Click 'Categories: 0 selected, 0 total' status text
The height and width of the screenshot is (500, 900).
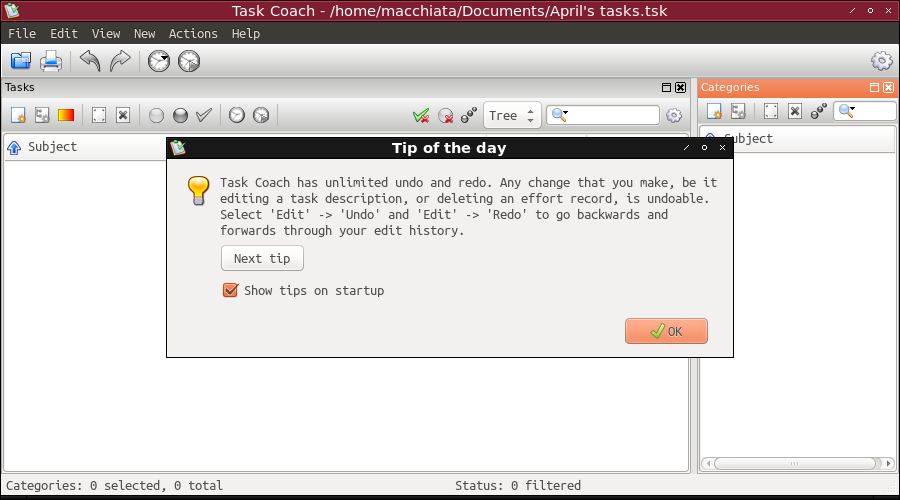click(114, 486)
